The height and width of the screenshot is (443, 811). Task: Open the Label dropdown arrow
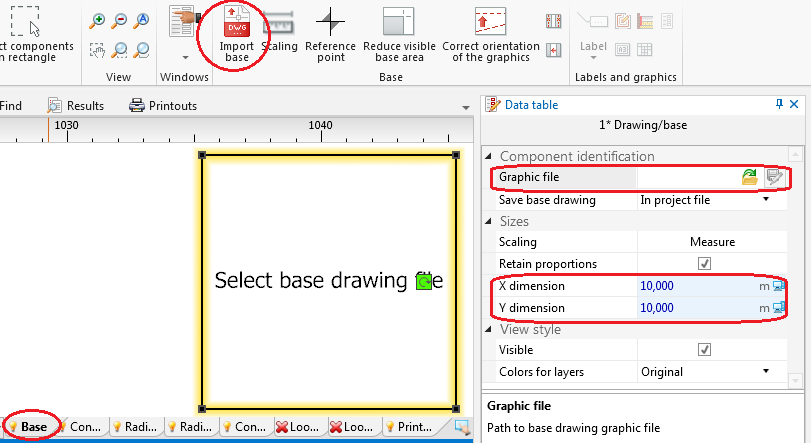(x=593, y=57)
